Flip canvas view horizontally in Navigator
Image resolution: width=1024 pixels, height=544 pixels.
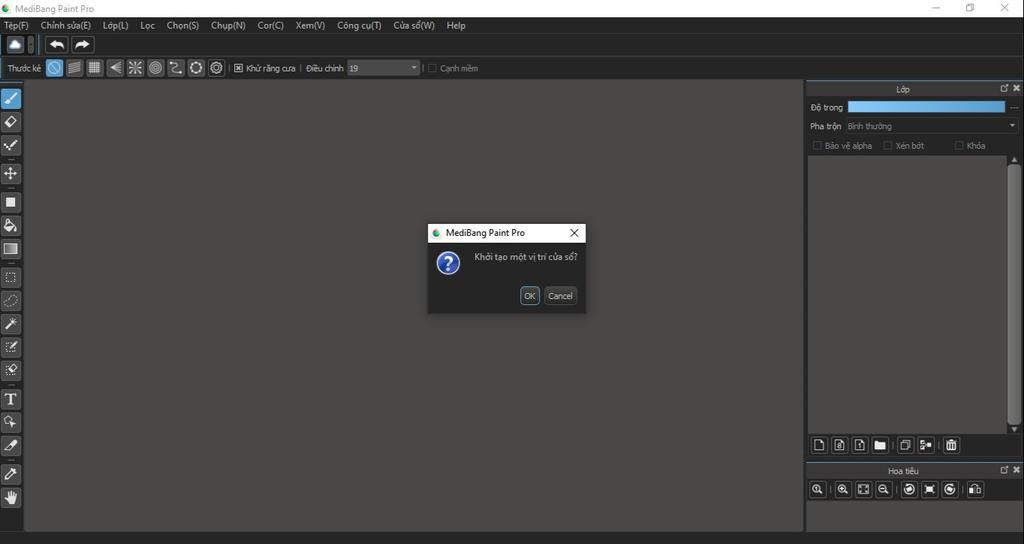point(975,489)
